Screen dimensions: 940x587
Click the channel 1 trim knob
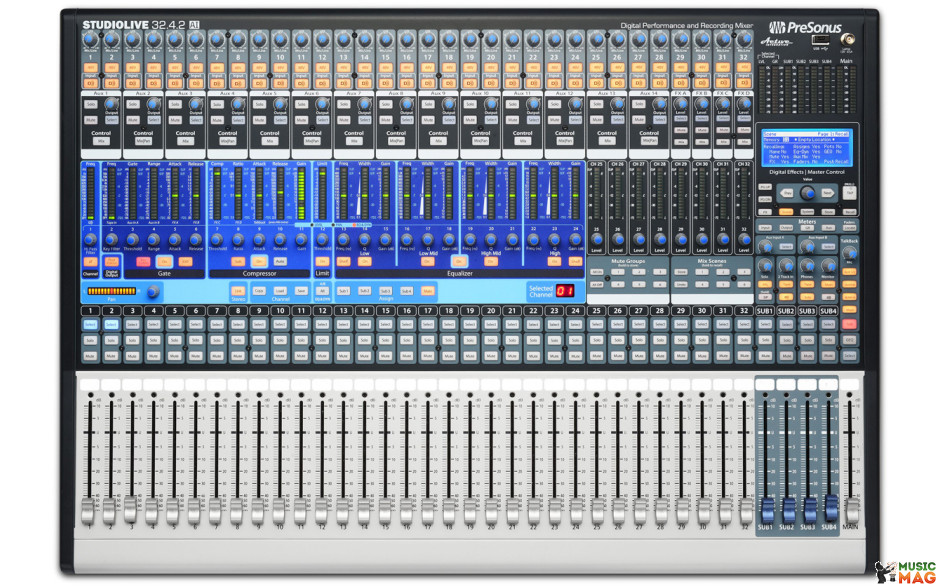(90, 40)
